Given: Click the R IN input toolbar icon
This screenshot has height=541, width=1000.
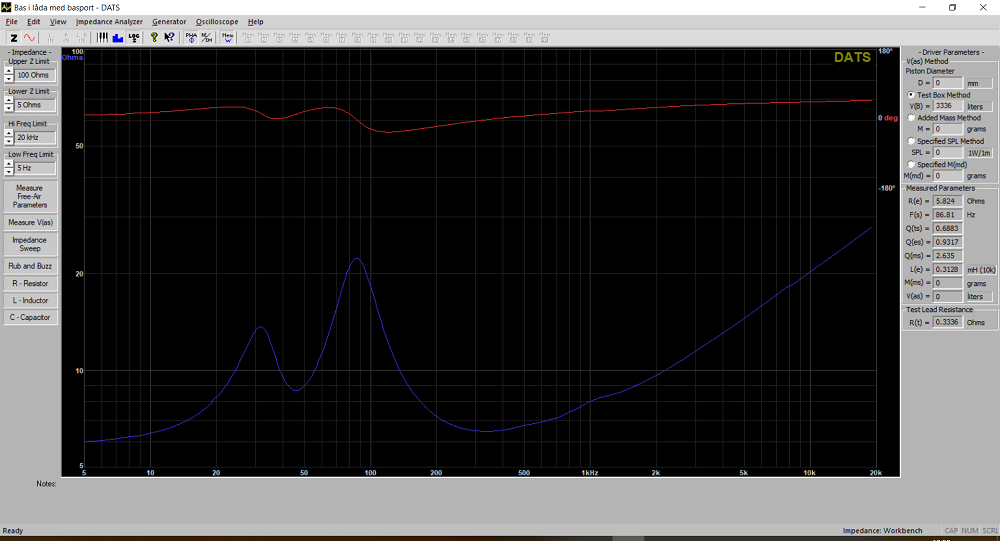Looking at the screenshot, I should coord(66,38).
